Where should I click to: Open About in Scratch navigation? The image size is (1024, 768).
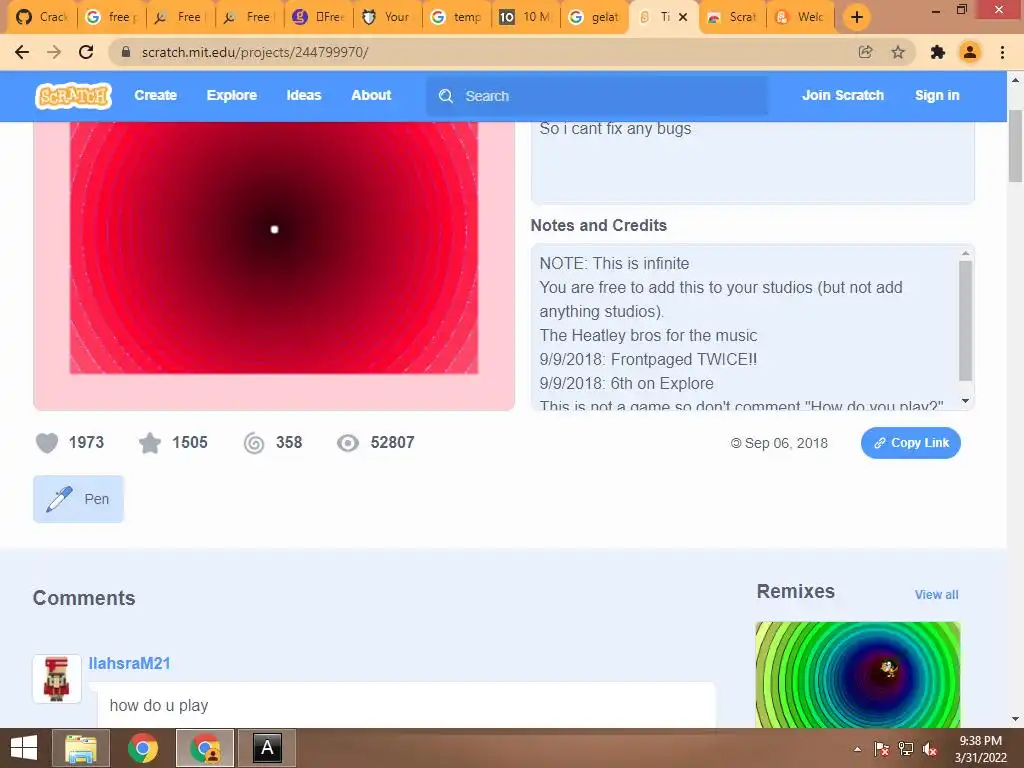click(x=371, y=95)
